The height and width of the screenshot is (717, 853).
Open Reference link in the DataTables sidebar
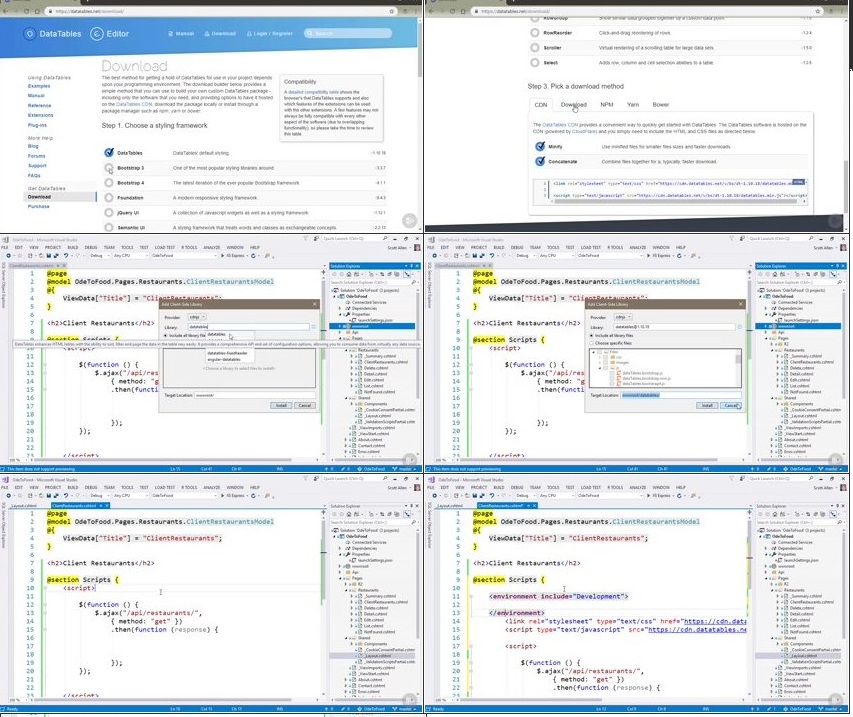coord(39,106)
